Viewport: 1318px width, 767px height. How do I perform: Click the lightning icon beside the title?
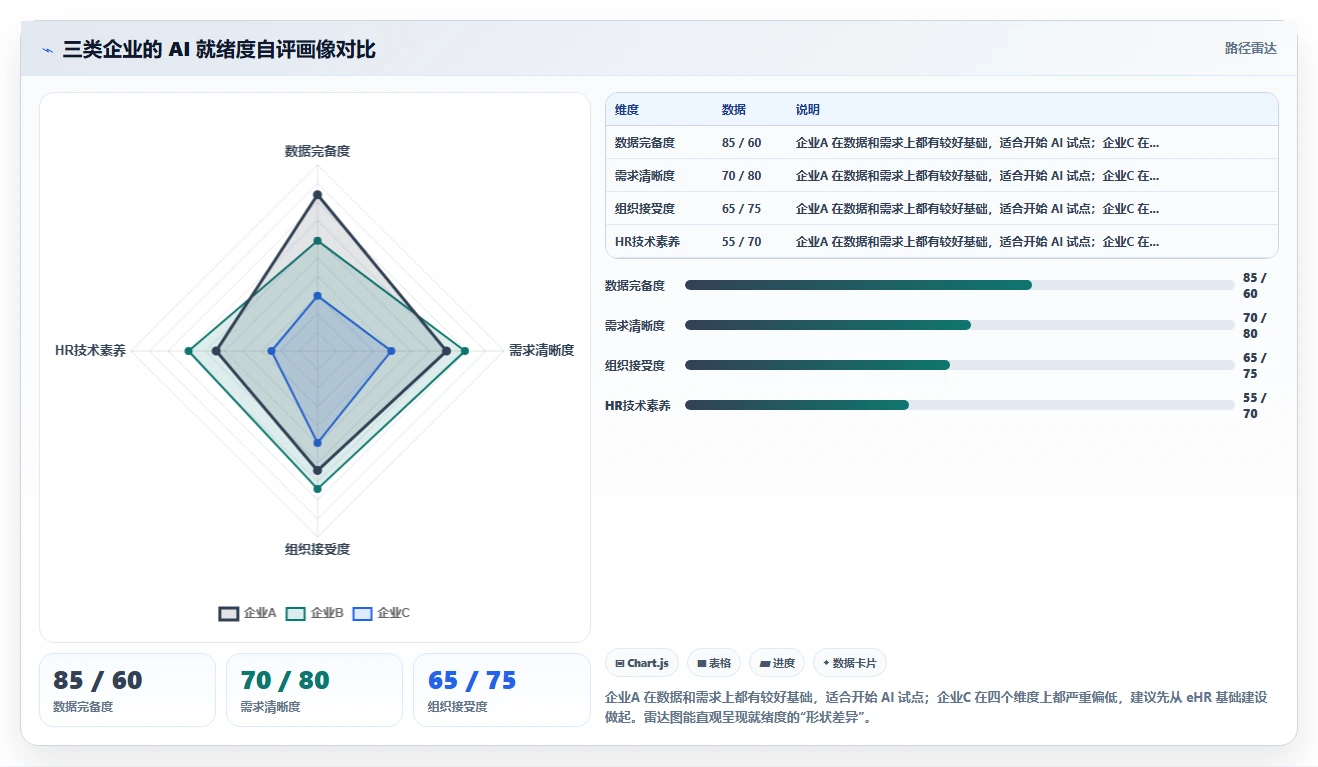coord(48,50)
